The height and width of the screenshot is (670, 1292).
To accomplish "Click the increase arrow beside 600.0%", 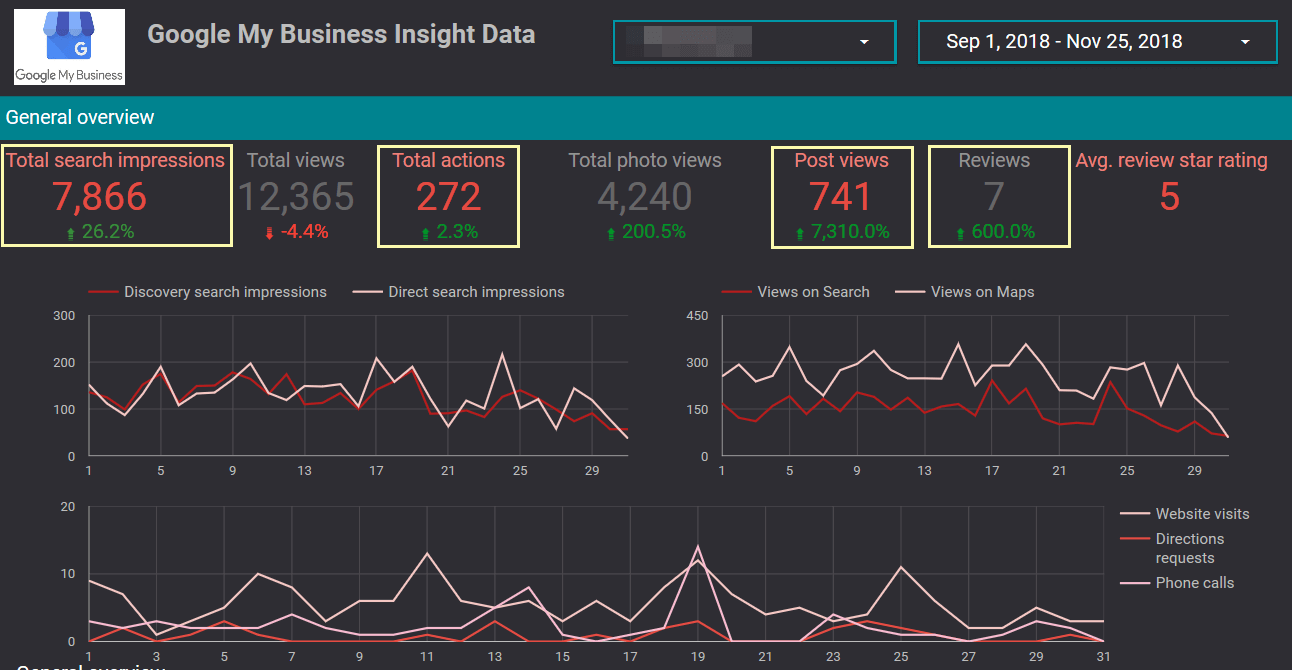I will click(962, 230).
